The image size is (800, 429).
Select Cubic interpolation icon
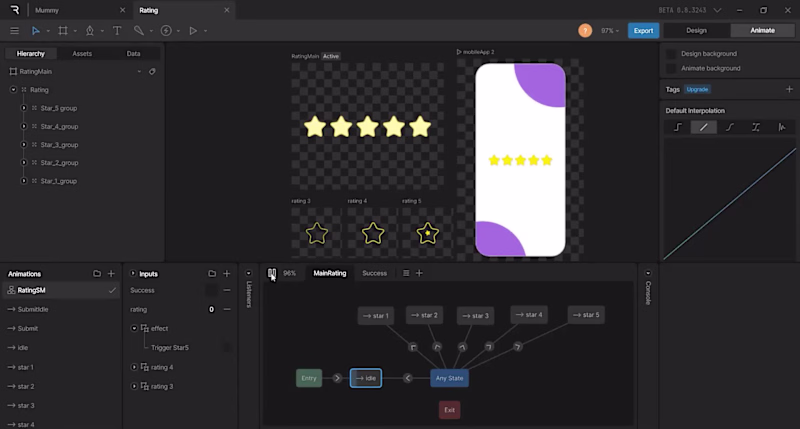(730, 127)
